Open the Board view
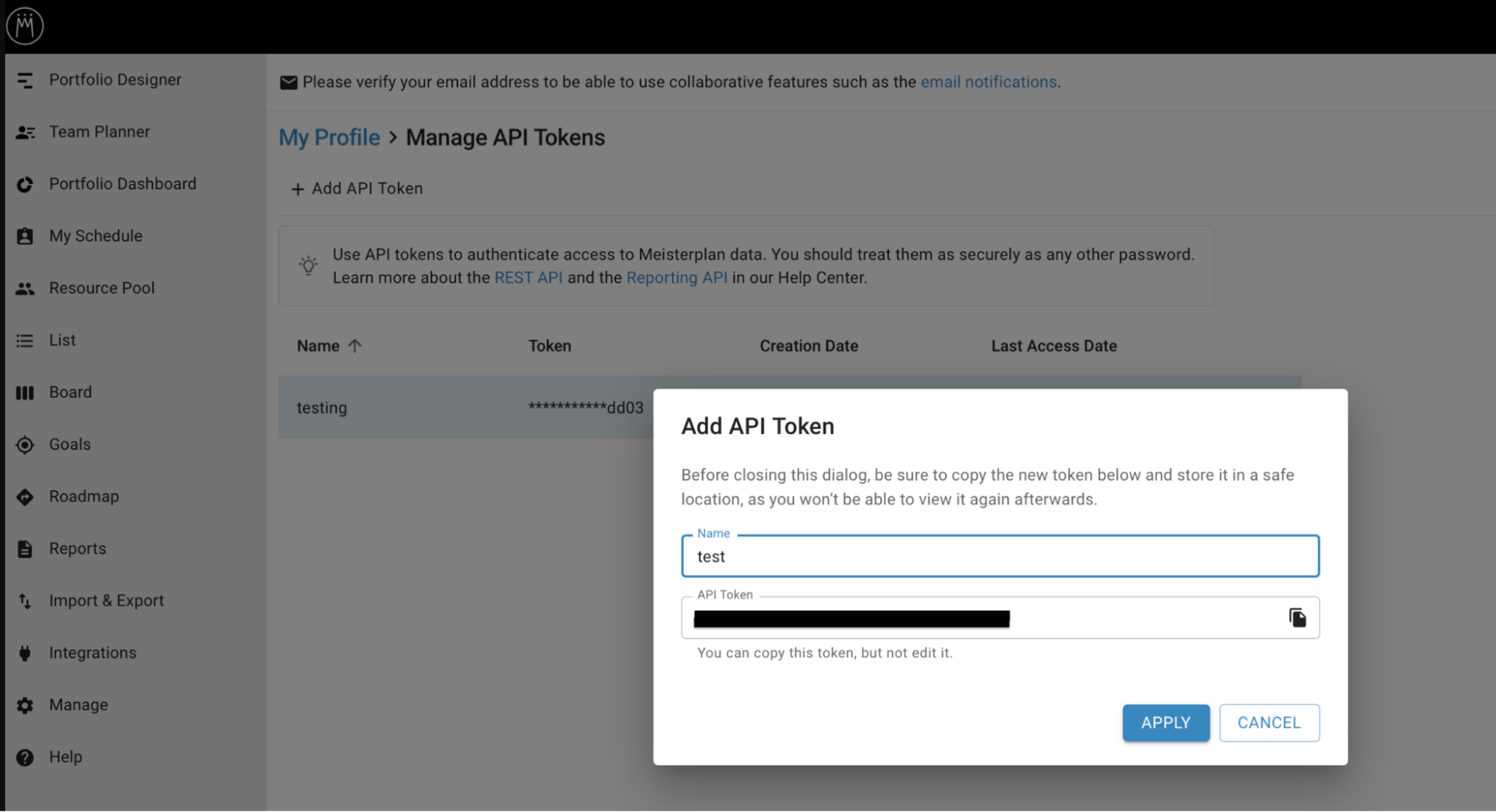Image resolution: width=1496 pixels, height=812 pixels. (x=70, y=392)
